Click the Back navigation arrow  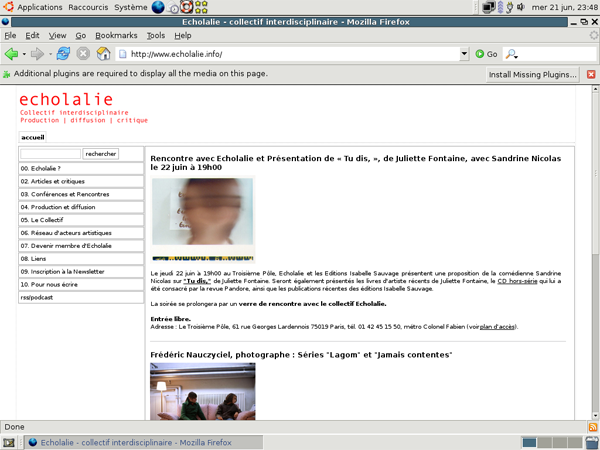coord(11,54)
